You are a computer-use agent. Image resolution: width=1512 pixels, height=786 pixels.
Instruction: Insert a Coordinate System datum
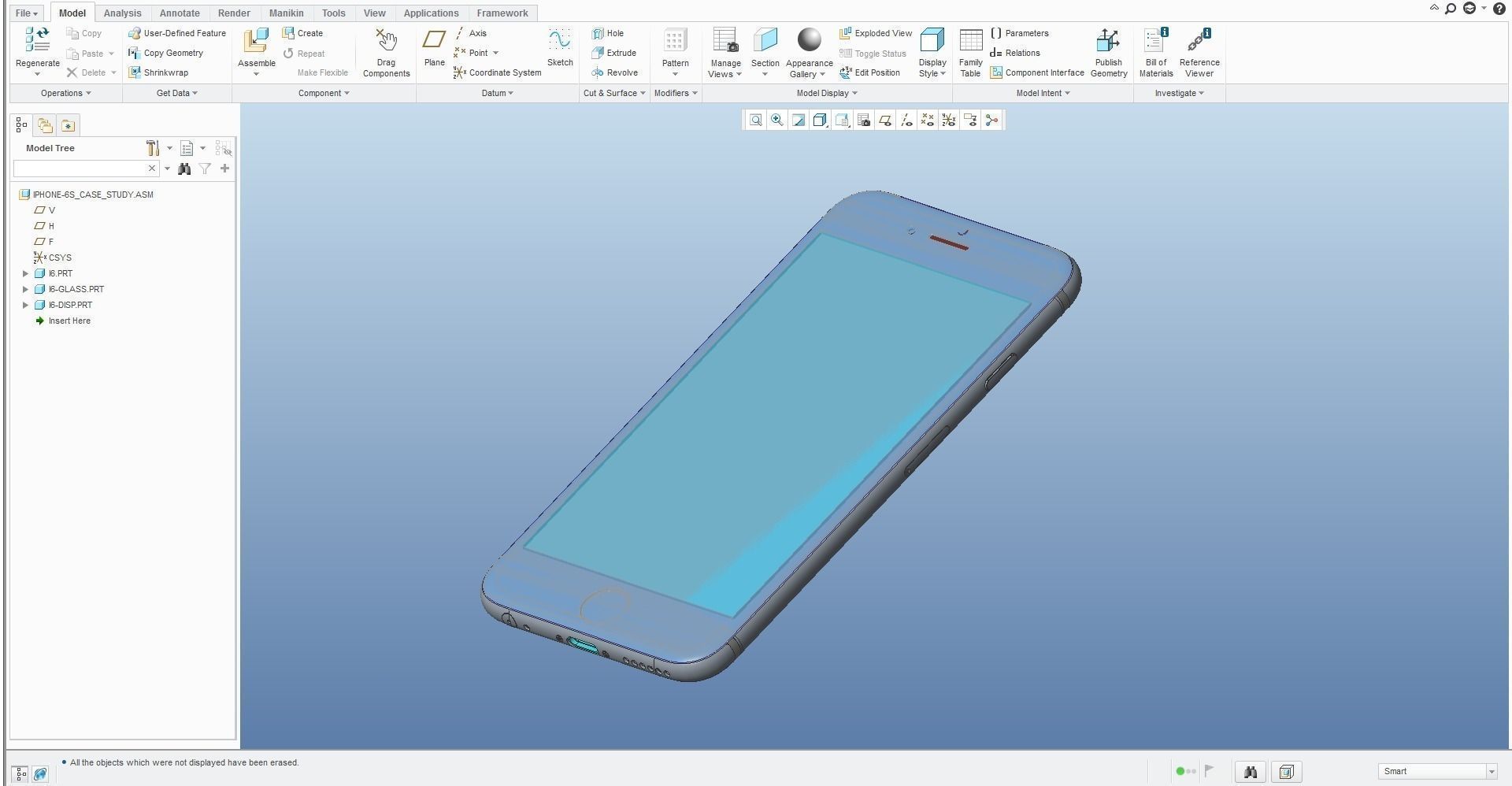(x=497, y=72)
